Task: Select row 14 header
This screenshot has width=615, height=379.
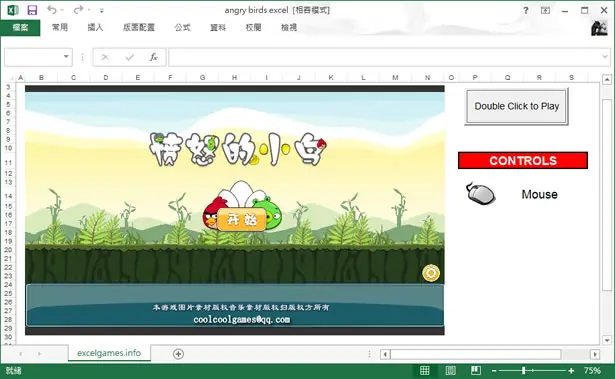Action: point(9,196)
